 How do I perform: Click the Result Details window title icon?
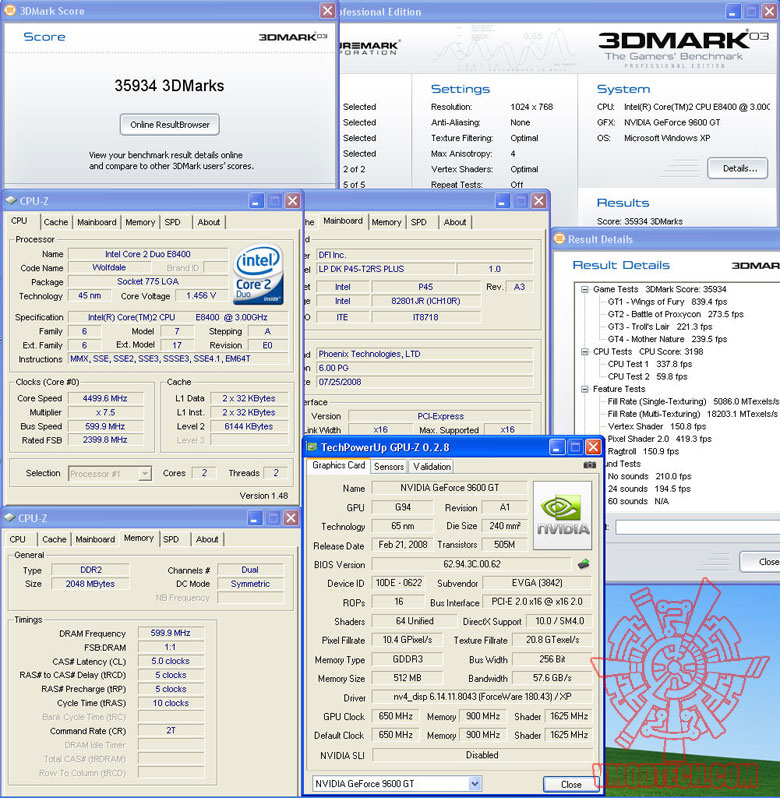point(559,239)
